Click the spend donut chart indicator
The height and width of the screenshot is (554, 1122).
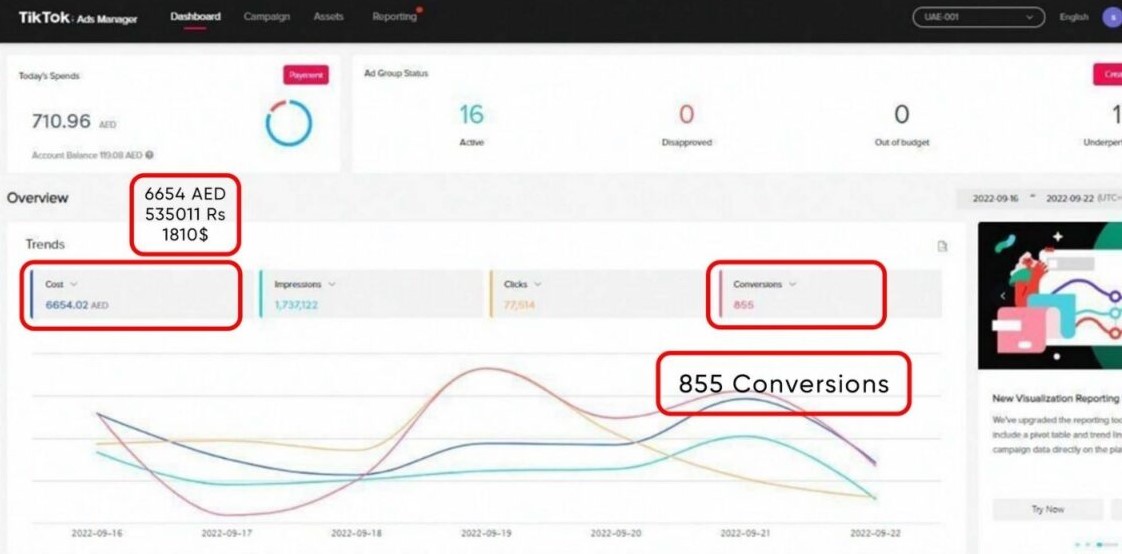pos(289,123)
